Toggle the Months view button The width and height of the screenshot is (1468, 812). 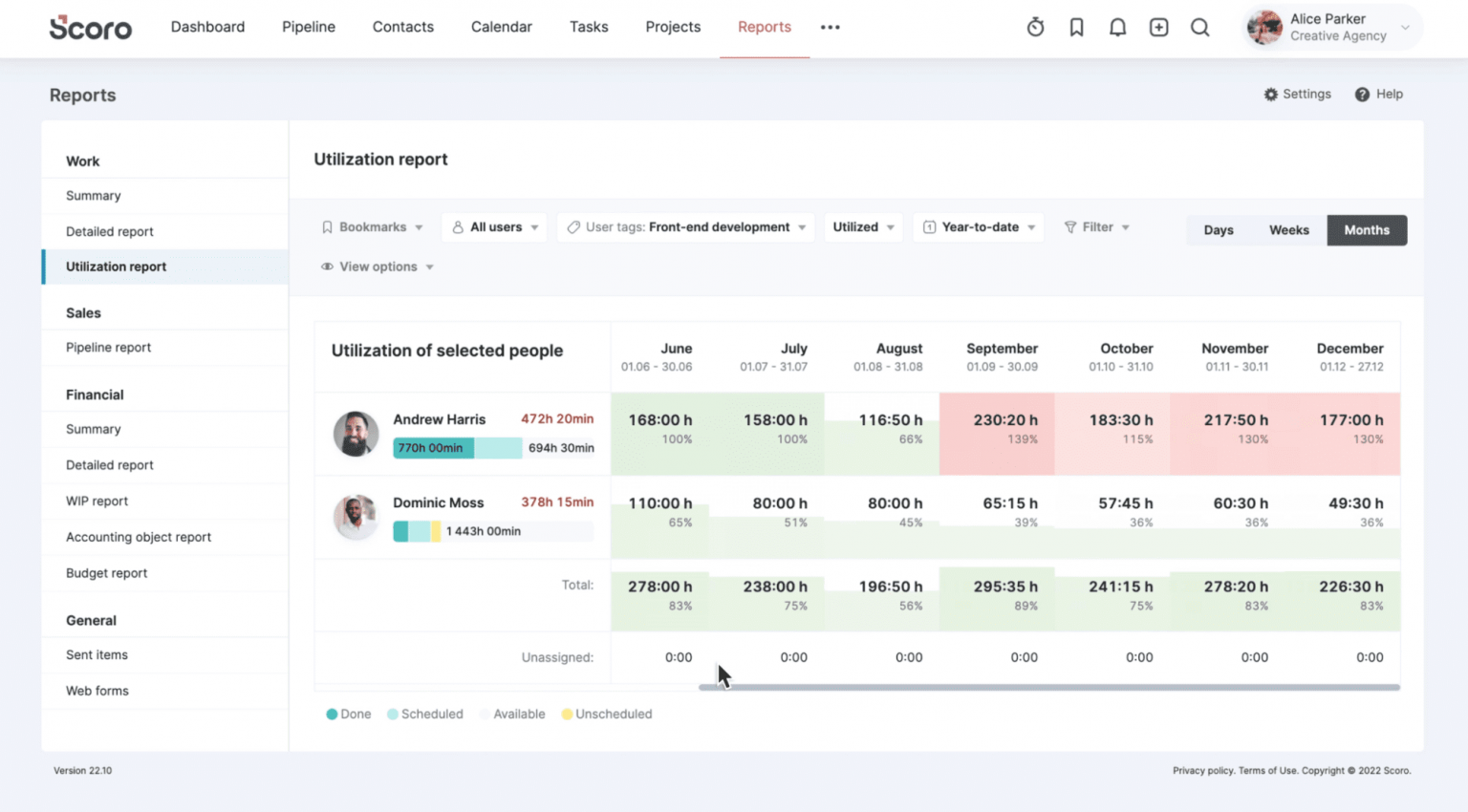pyautogui.click(x=1367, y=229)
